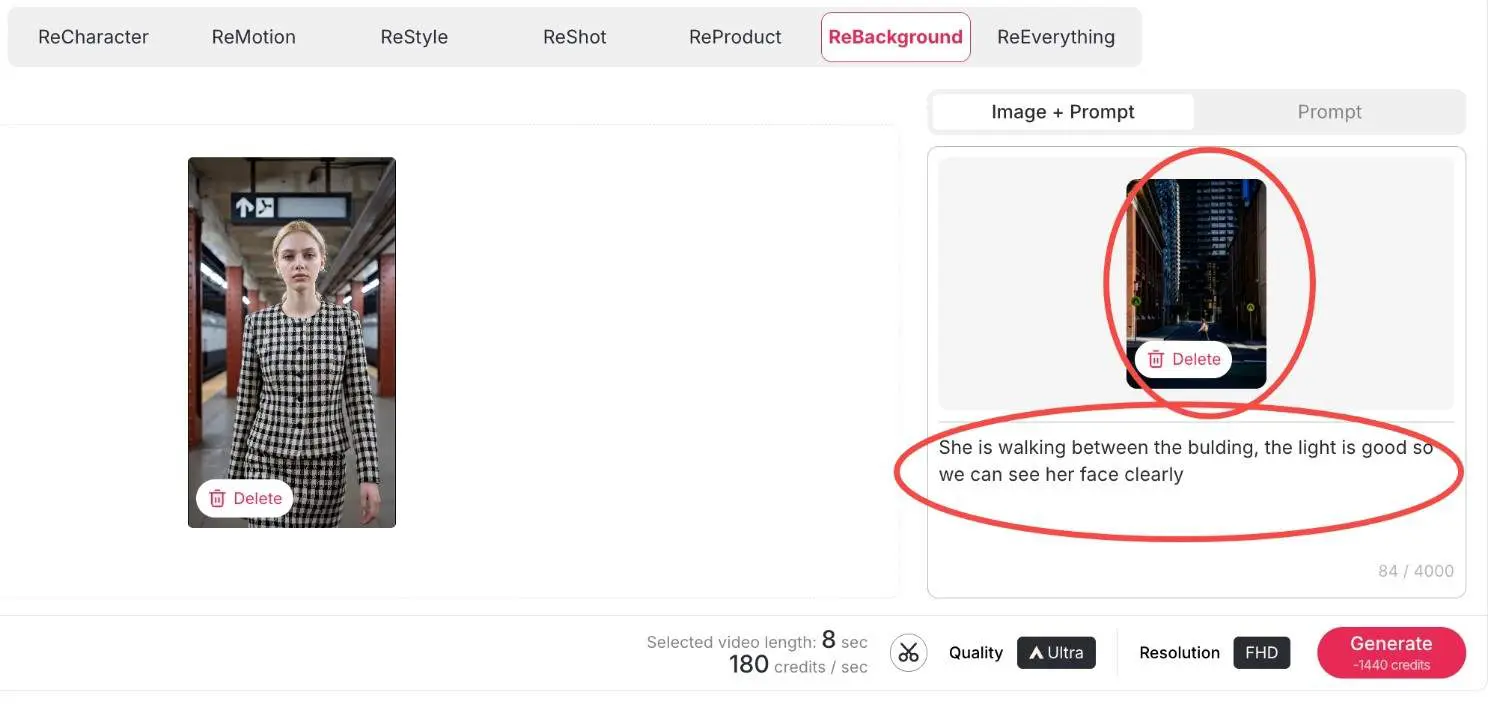Switch to Prompt only mode
Image resolution: width=1500 pixels, height=713 pixels.
(x=1329, y=112)
